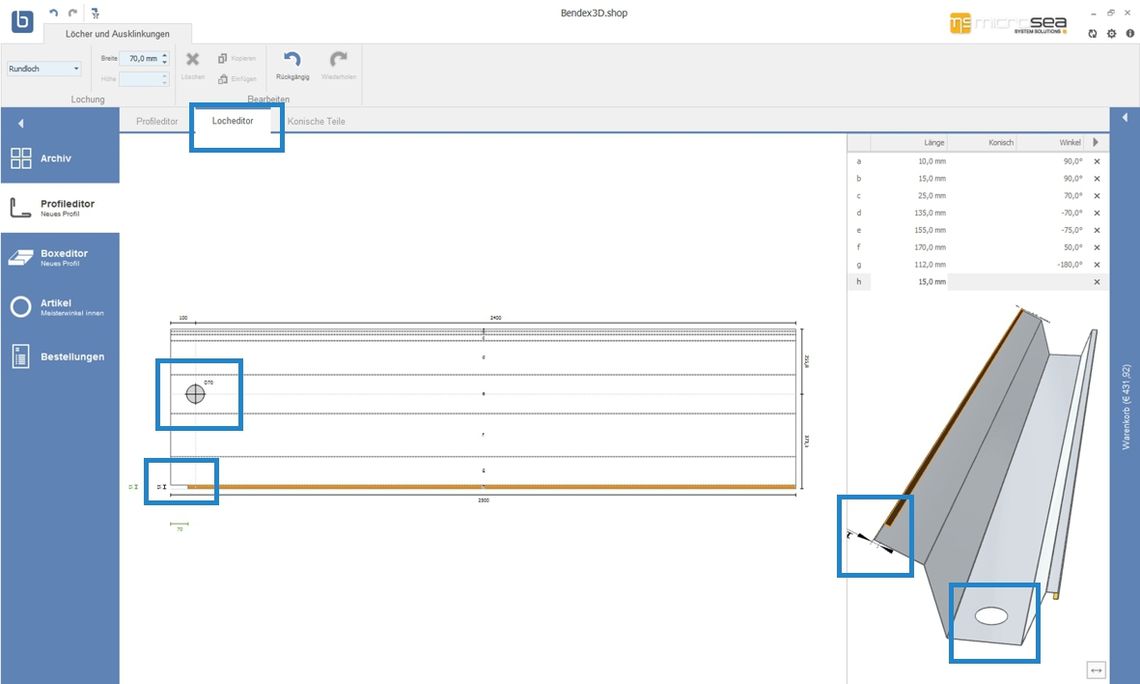Screen dimensions: 1140x684
Task: Click the 70,0° angle of row c
Action: pyautogui.click(x=1072, y=196)
